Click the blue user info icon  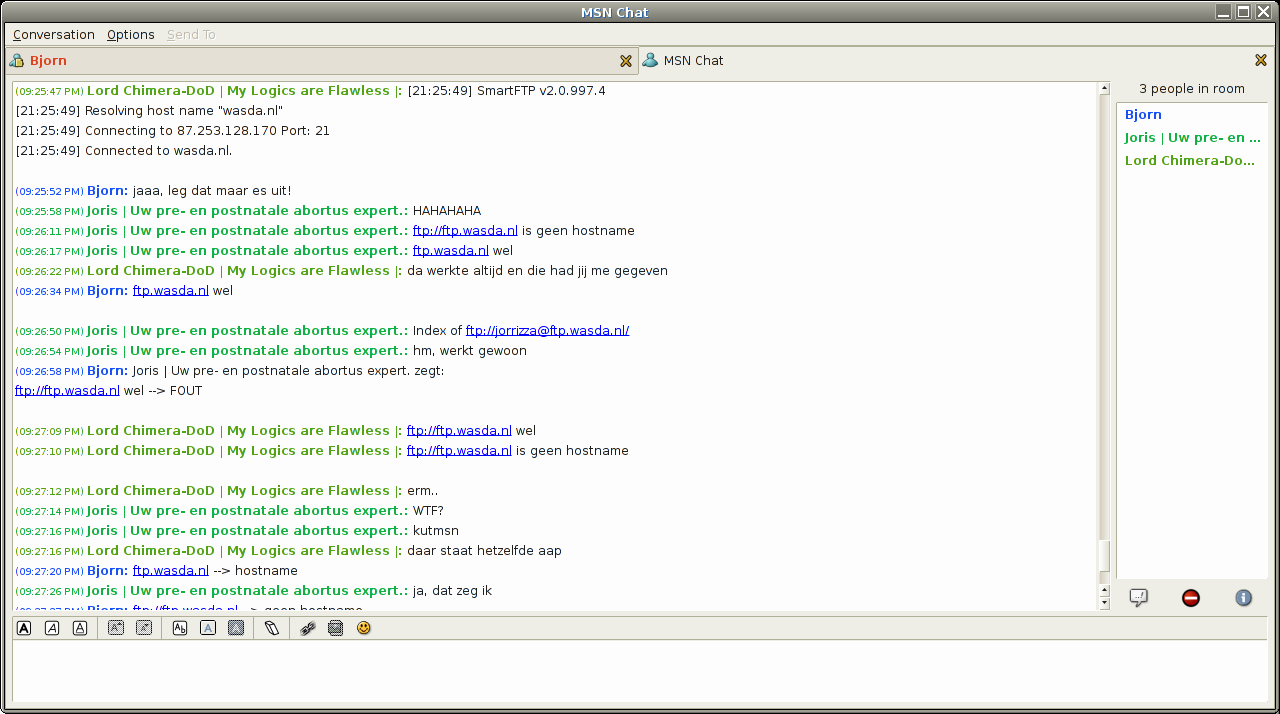[x=1244, y=597]
